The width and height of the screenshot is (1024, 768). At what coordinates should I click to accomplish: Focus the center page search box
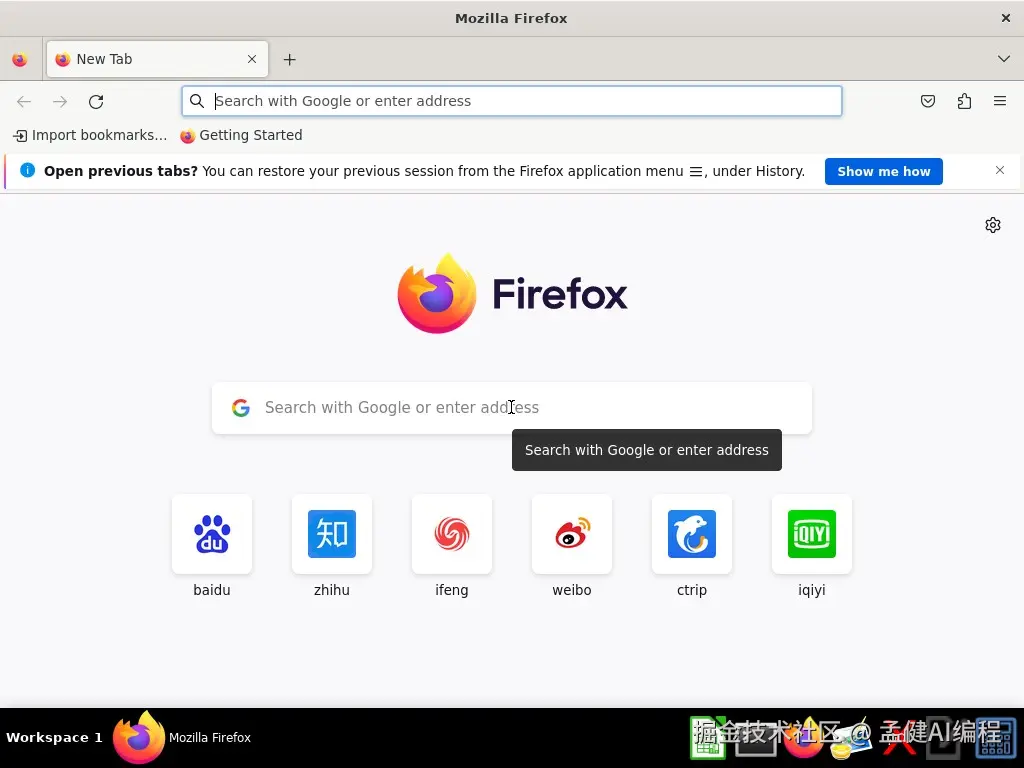[x=512, y=408]
